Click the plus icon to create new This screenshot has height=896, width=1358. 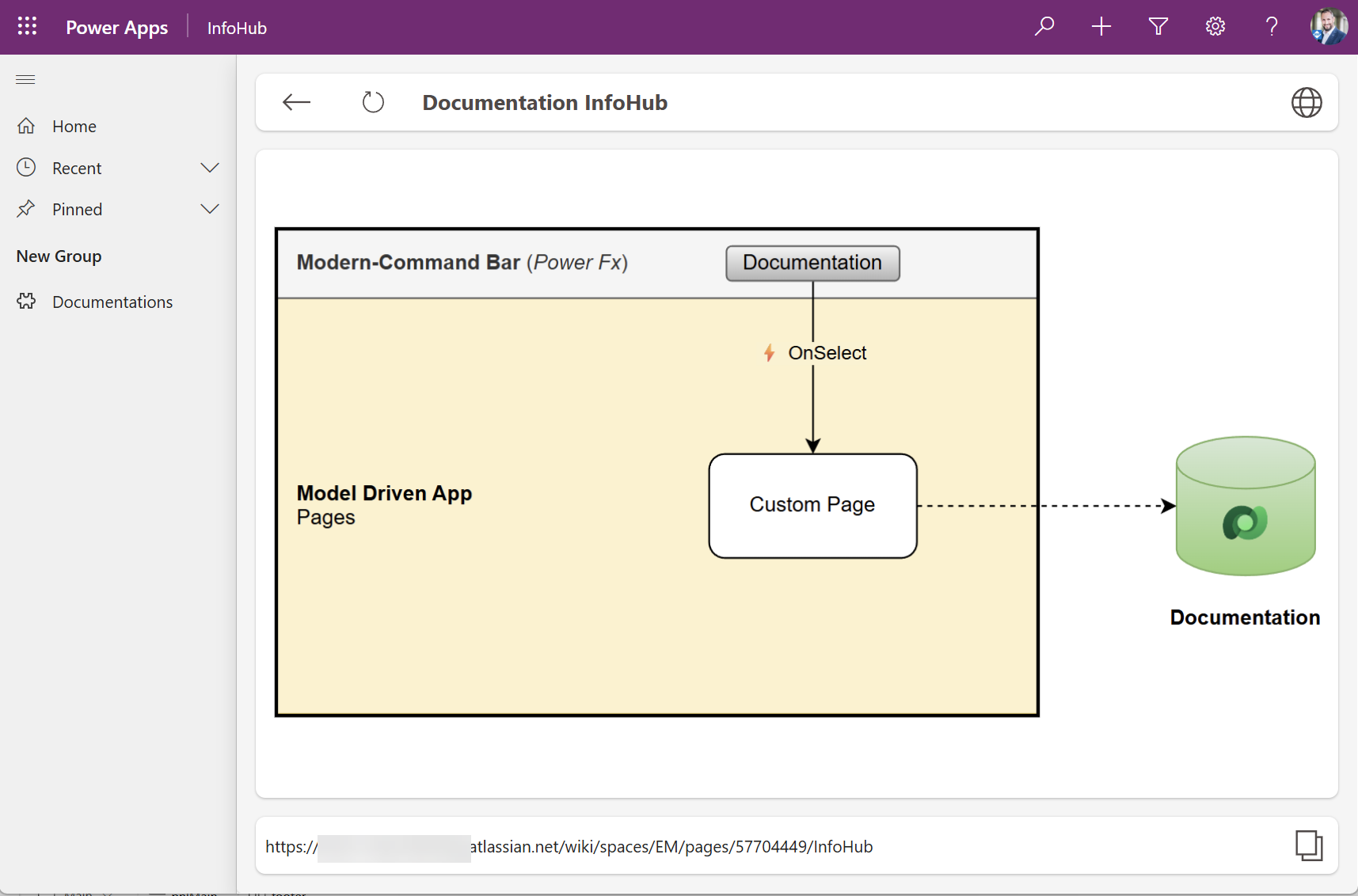(1101, 27)
